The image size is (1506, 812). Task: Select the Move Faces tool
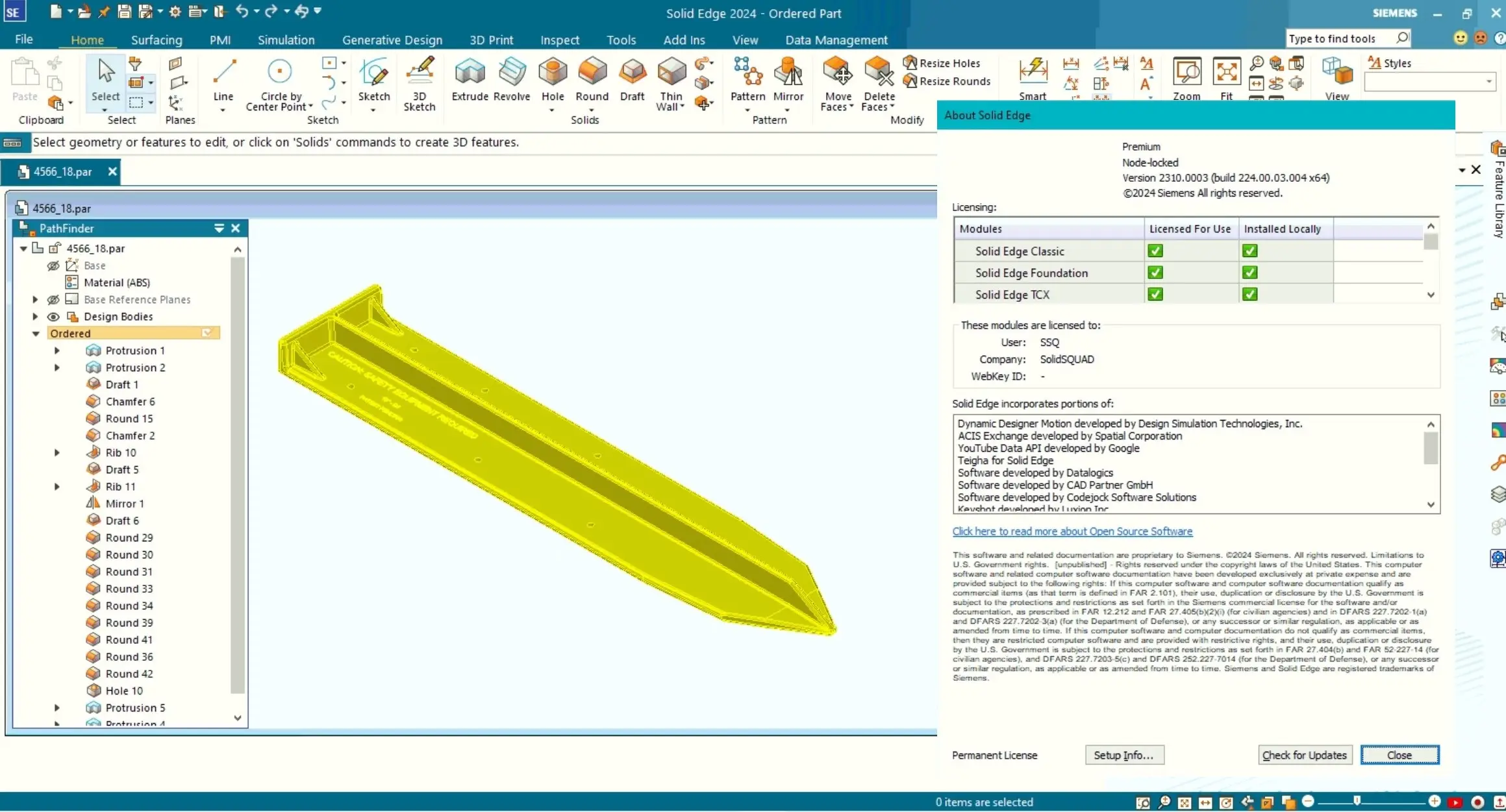tap(837, 83)
